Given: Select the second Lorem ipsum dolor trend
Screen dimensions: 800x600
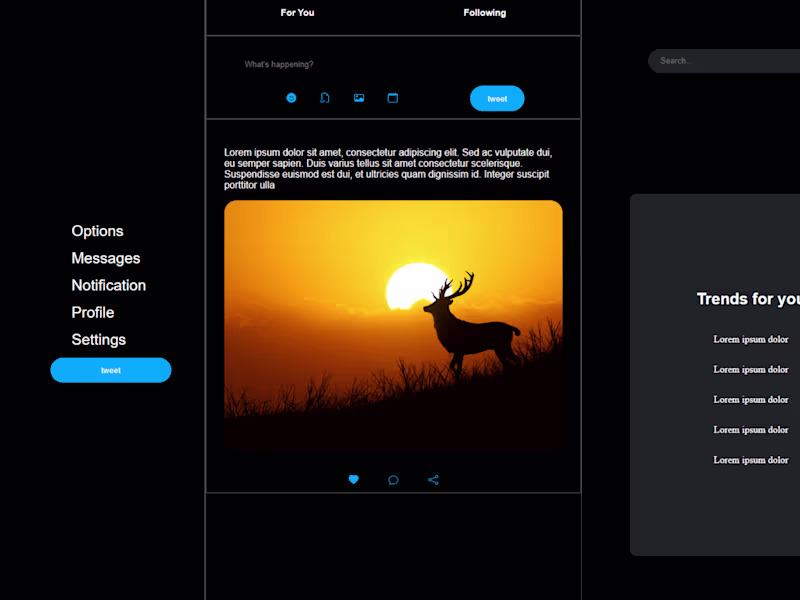Looking at the screenshot, I should 751,369.
